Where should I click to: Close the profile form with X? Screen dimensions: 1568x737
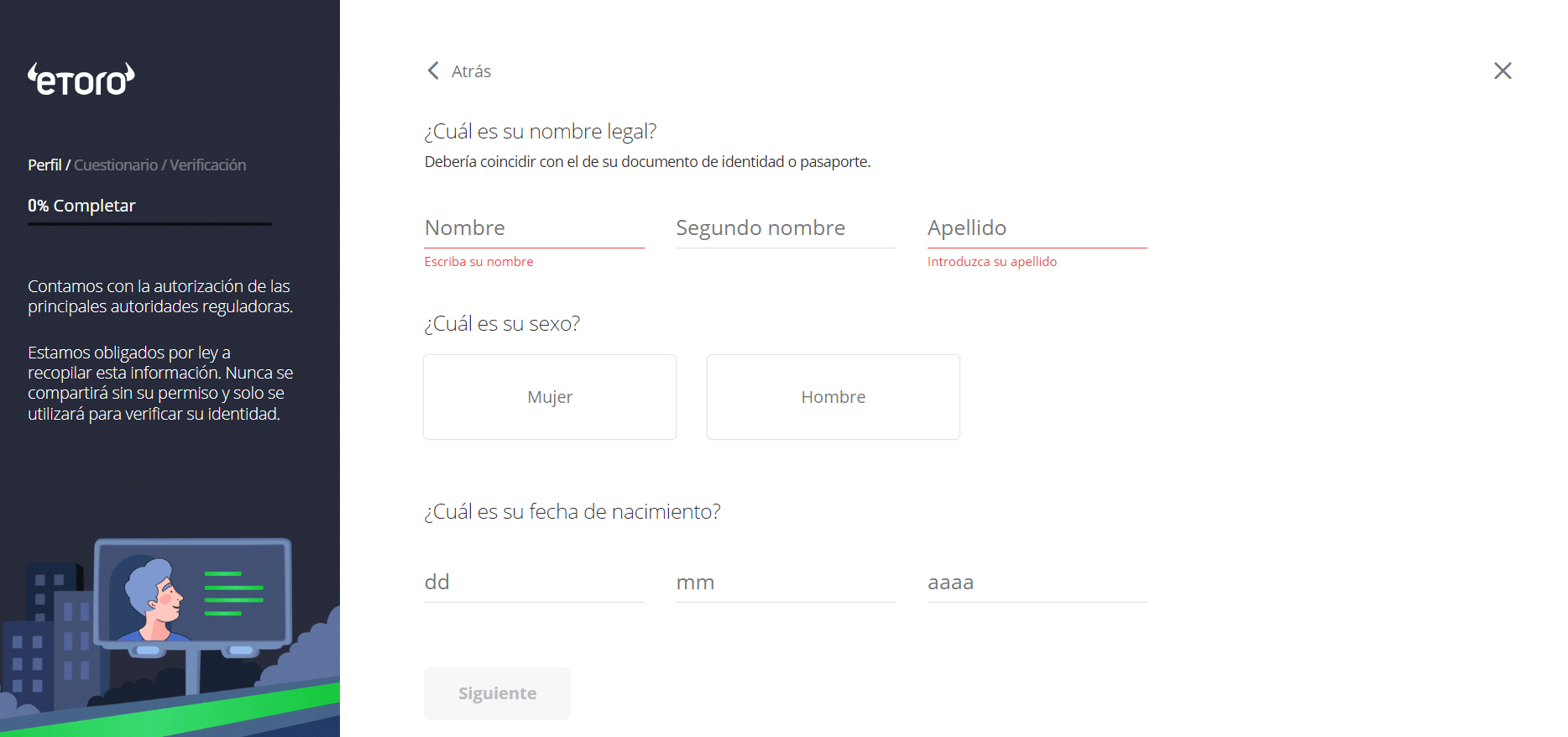1503,71
